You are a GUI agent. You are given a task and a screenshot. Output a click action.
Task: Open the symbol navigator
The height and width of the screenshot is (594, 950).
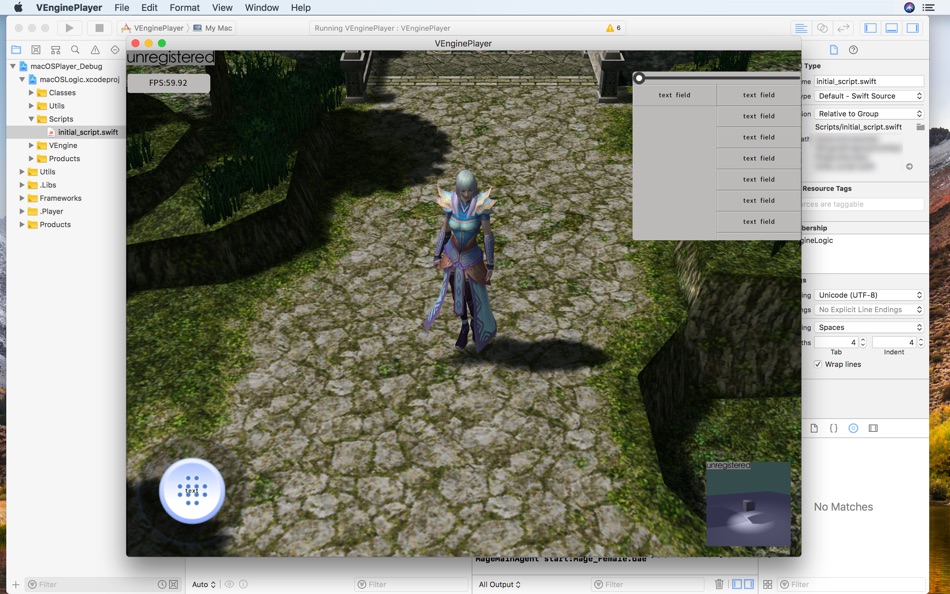pos(56,50)
